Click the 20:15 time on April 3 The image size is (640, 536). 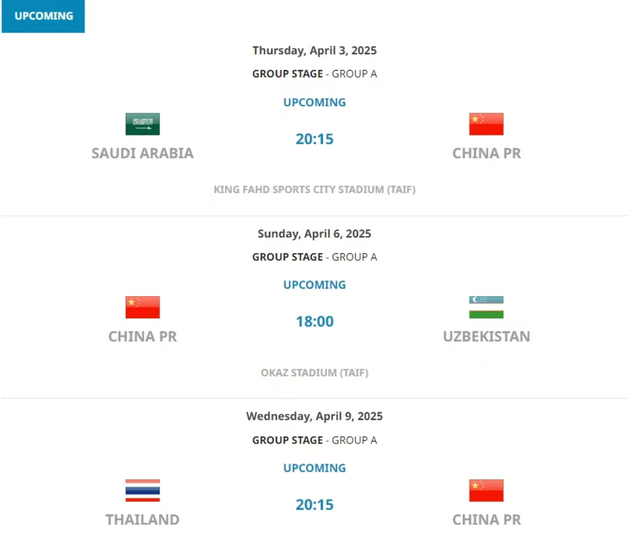pos(314,139)
